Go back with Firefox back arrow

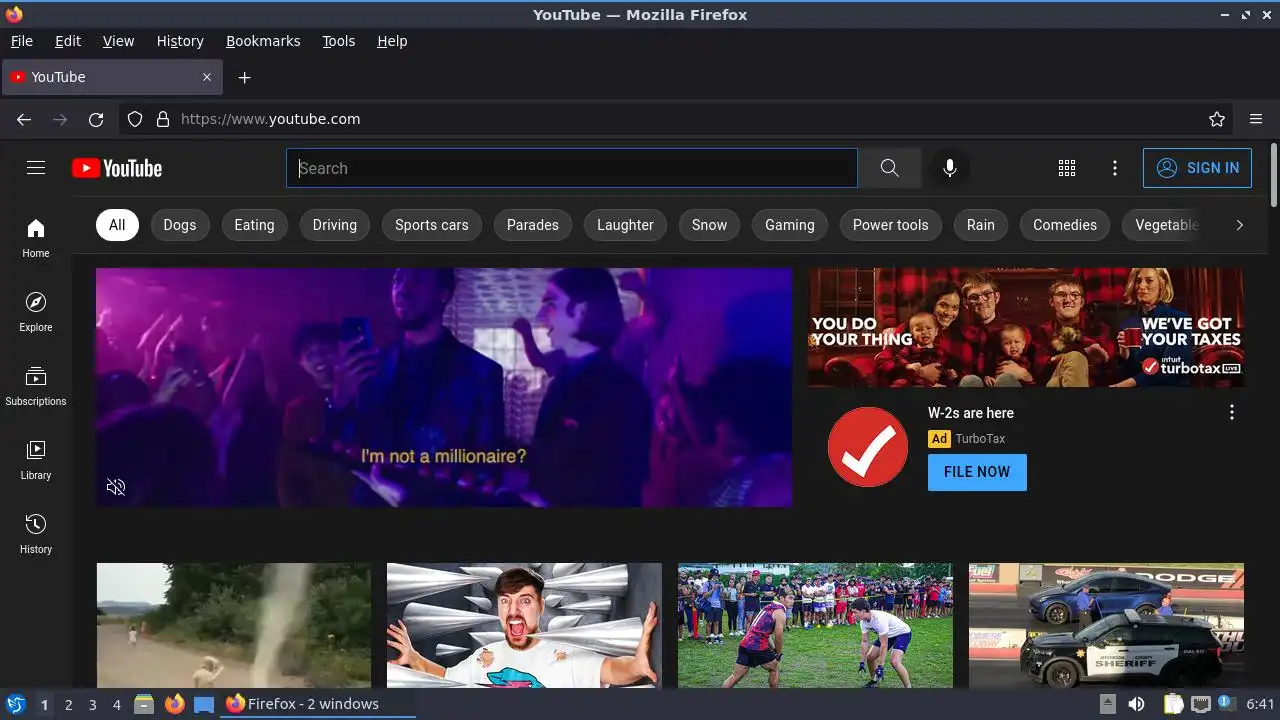click(24, 119)
